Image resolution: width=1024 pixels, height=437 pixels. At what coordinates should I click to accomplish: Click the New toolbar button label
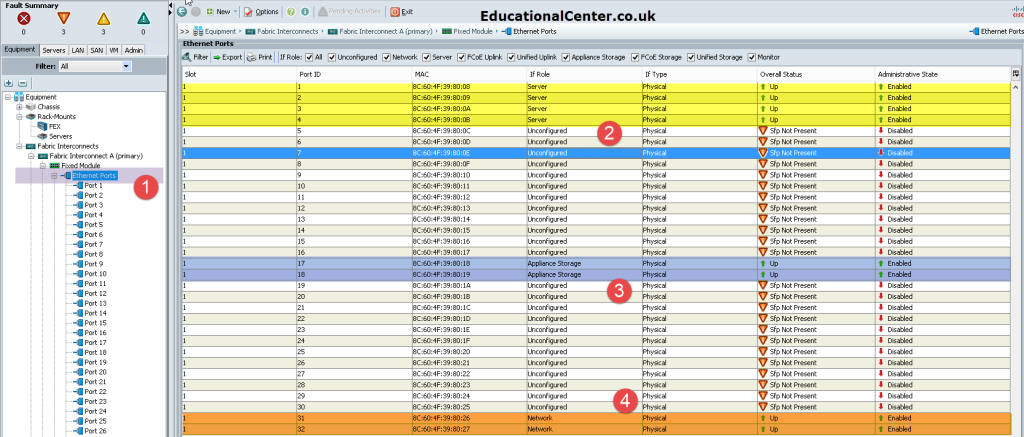pos(223,12)
